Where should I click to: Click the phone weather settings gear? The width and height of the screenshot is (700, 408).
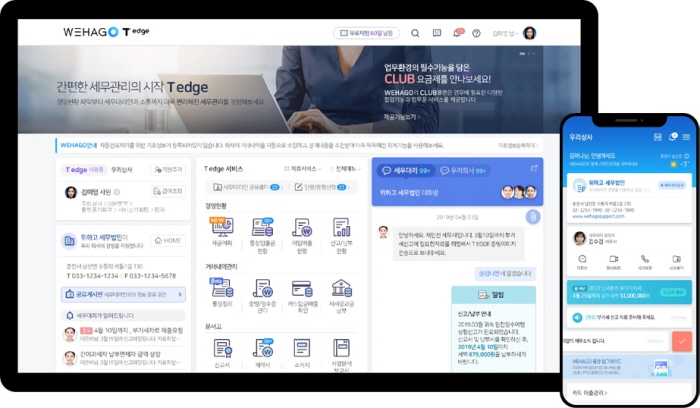[687, 156]
